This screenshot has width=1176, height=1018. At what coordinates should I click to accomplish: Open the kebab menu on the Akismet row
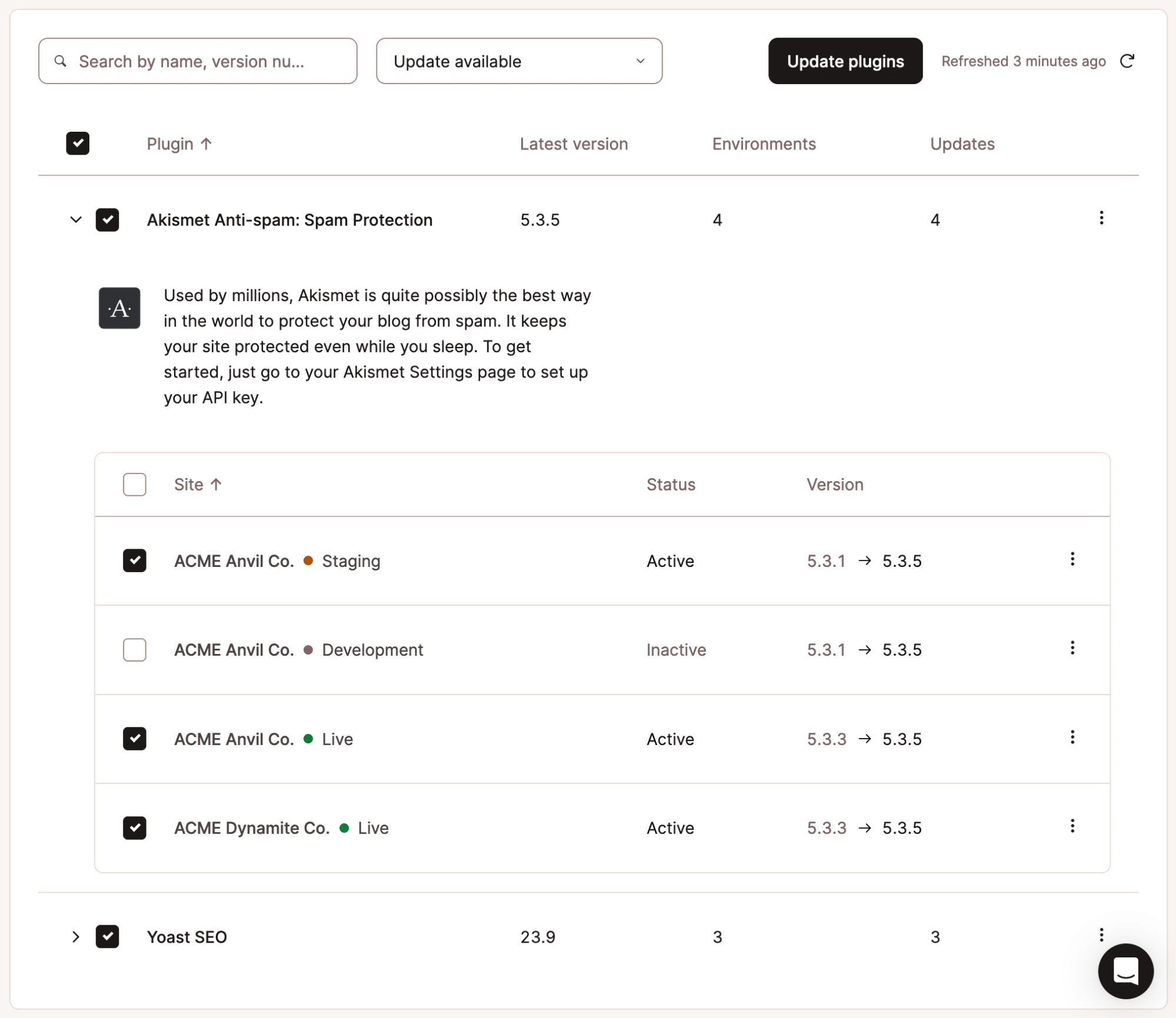[x=1101, y=218]
